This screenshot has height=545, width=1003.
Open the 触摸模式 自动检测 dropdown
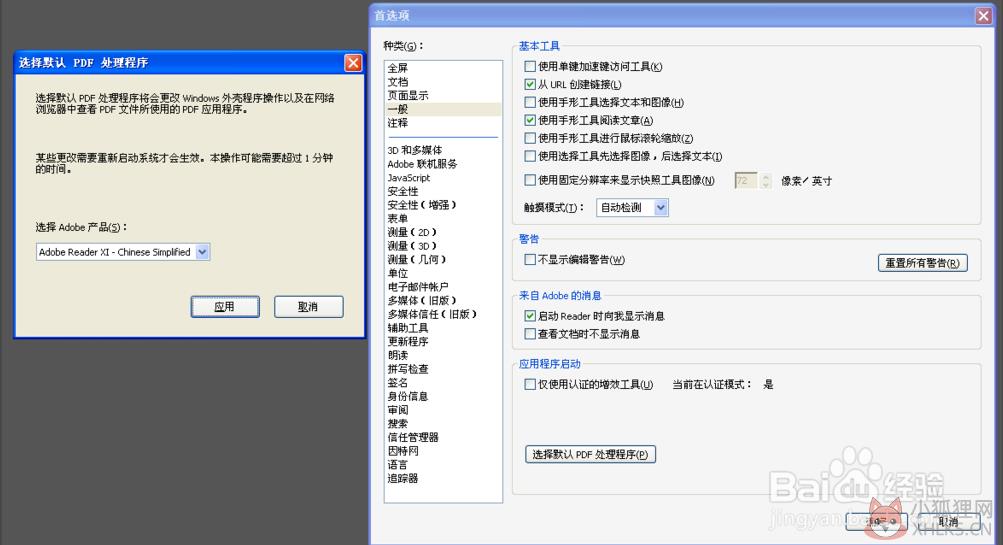pos(632,207)
